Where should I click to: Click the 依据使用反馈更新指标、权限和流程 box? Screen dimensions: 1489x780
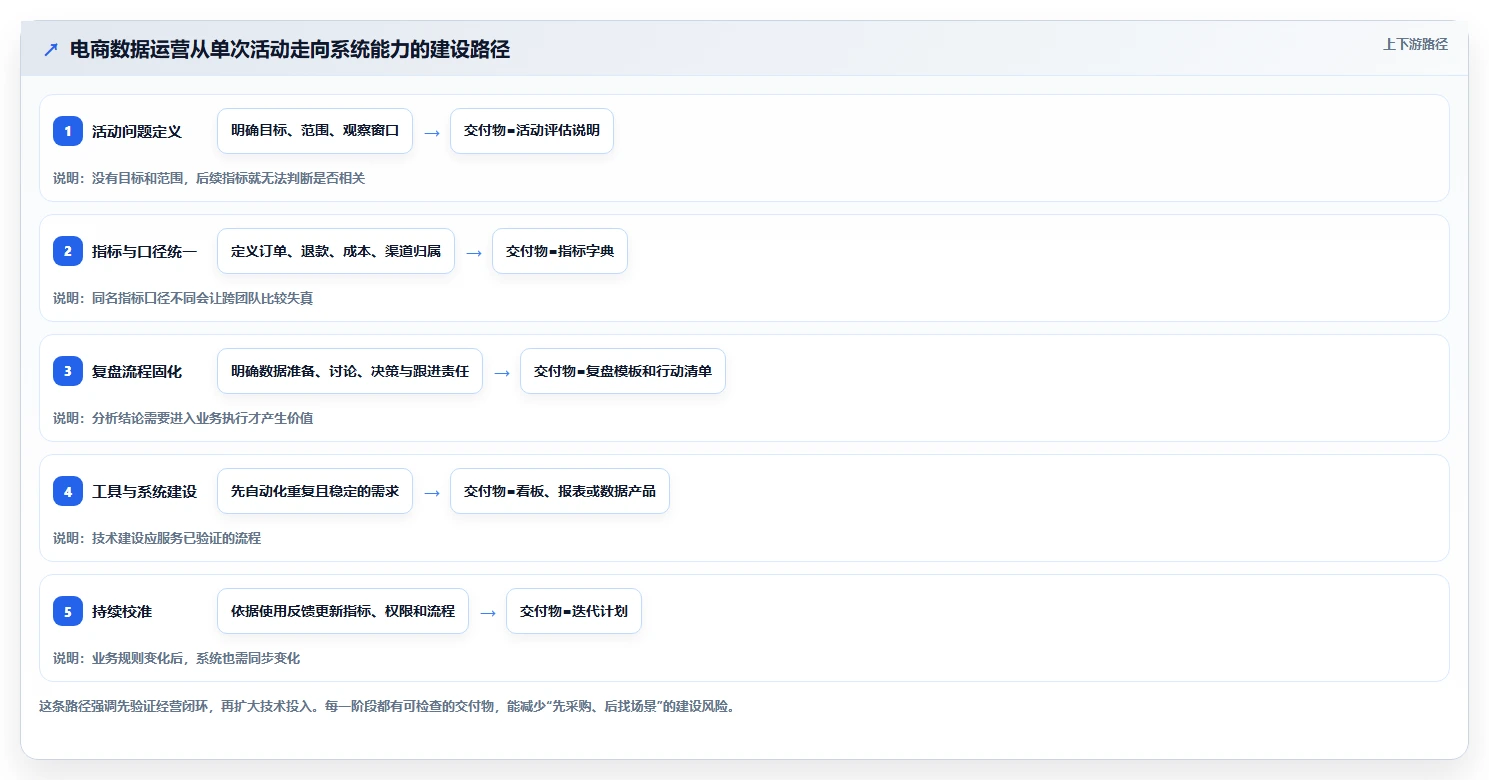pyautogui.click(x=343, y=611)
